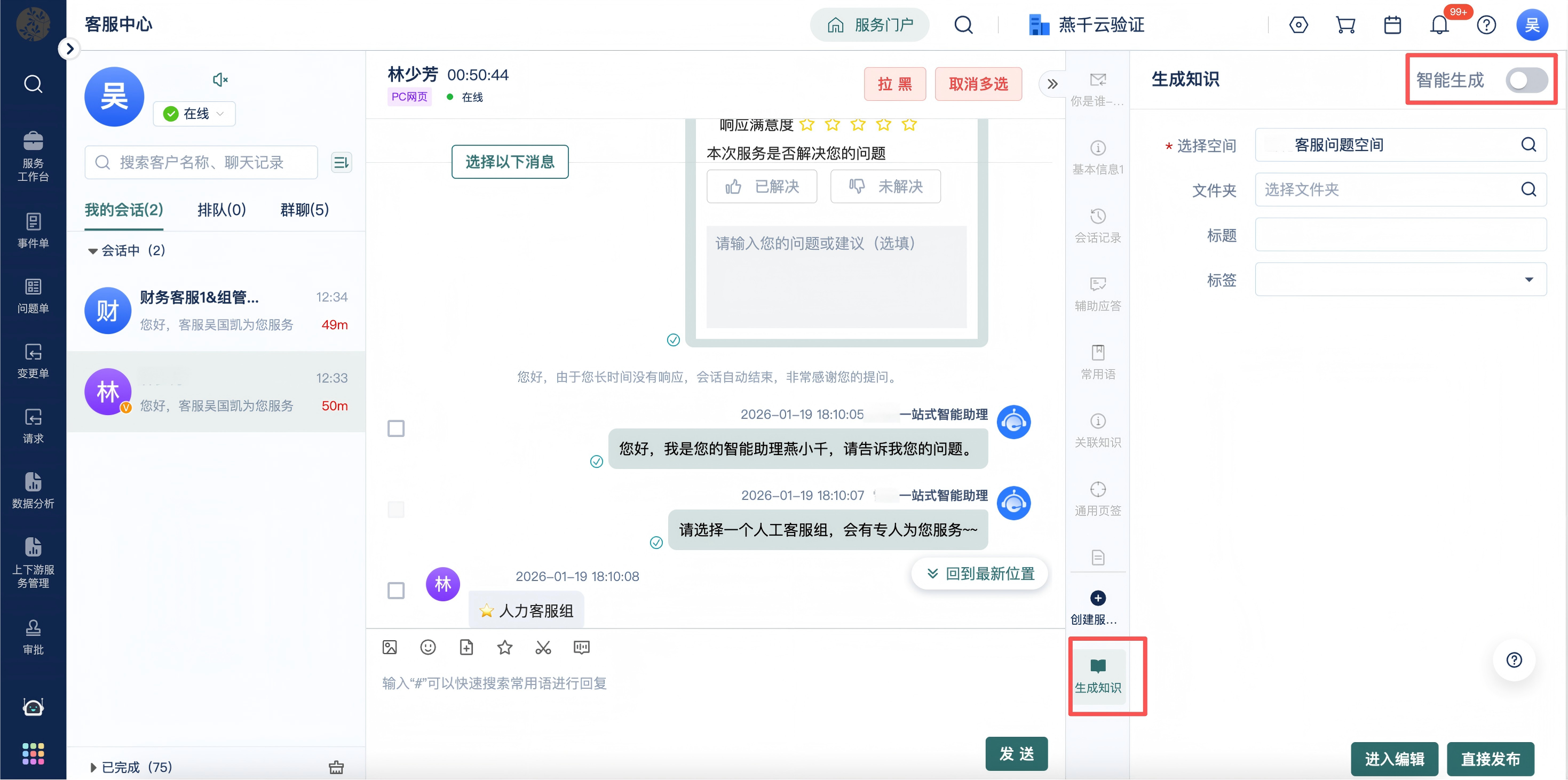Switch to the 排队(0) tab

tap(221, 210)
